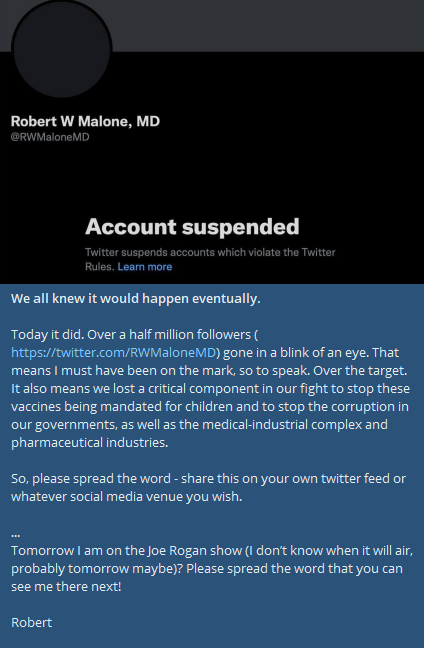Image resolution: width=424 pixels, height=648 pixels.
Task: Click the 'pharmaceutical industries.' line
Action: tap(90, 442)
